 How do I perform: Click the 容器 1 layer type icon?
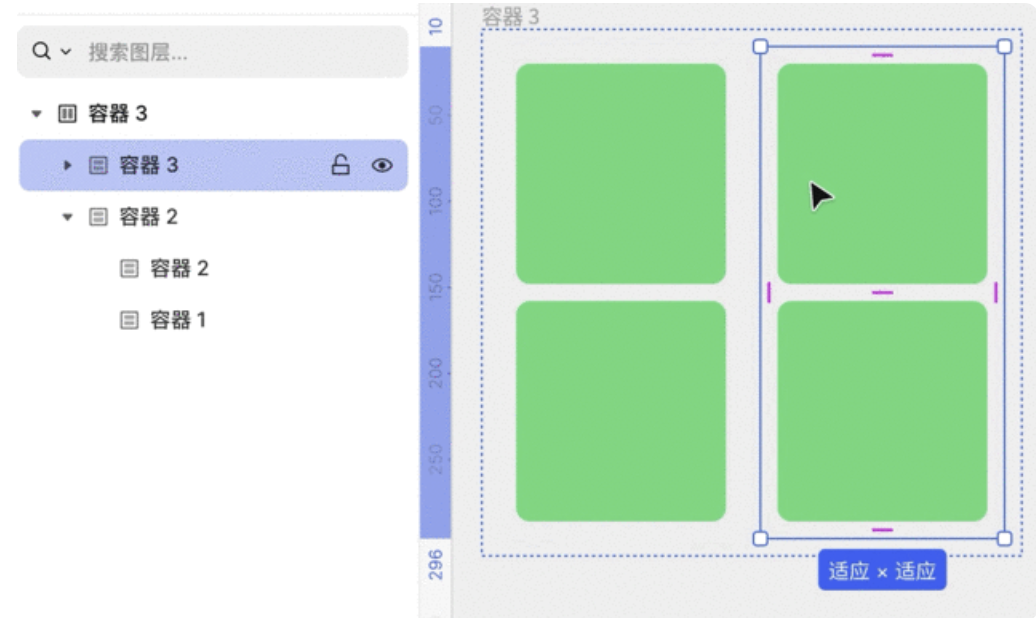129,321
